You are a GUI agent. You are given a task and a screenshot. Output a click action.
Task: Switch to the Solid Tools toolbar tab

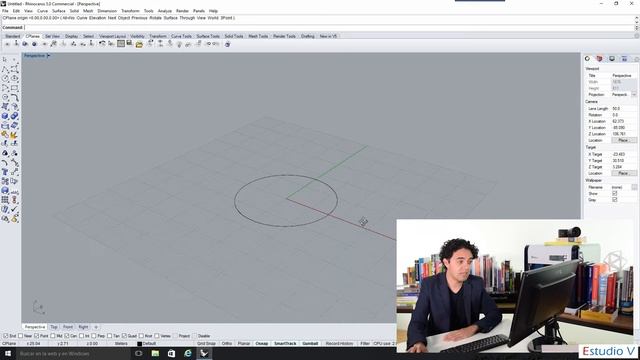coord(234,36)
